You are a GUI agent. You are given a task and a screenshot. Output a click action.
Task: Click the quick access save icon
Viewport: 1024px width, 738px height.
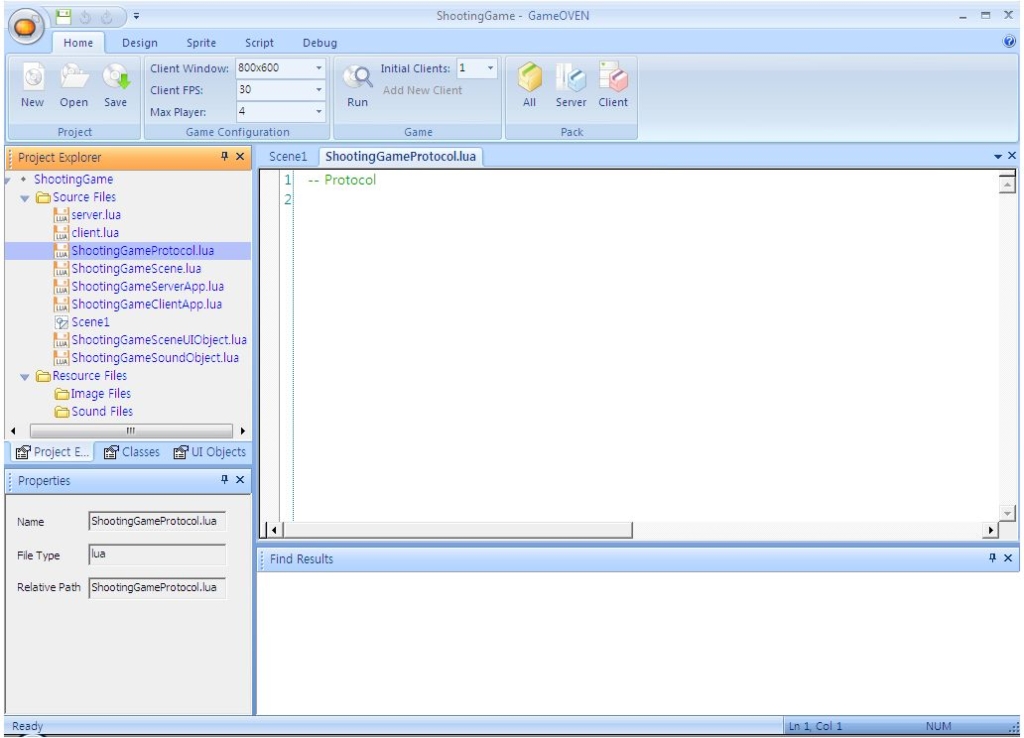point(63,16)
